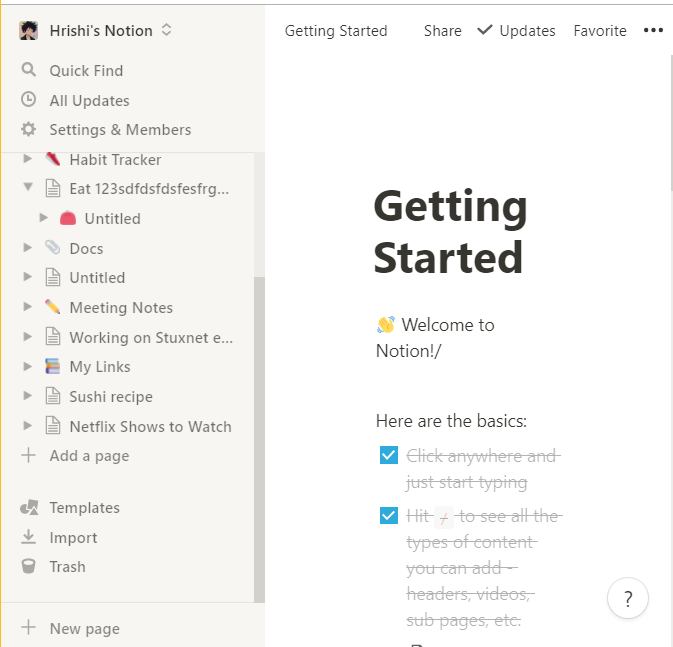Click the Hrishi's Notion workspace name

(101, 30)
